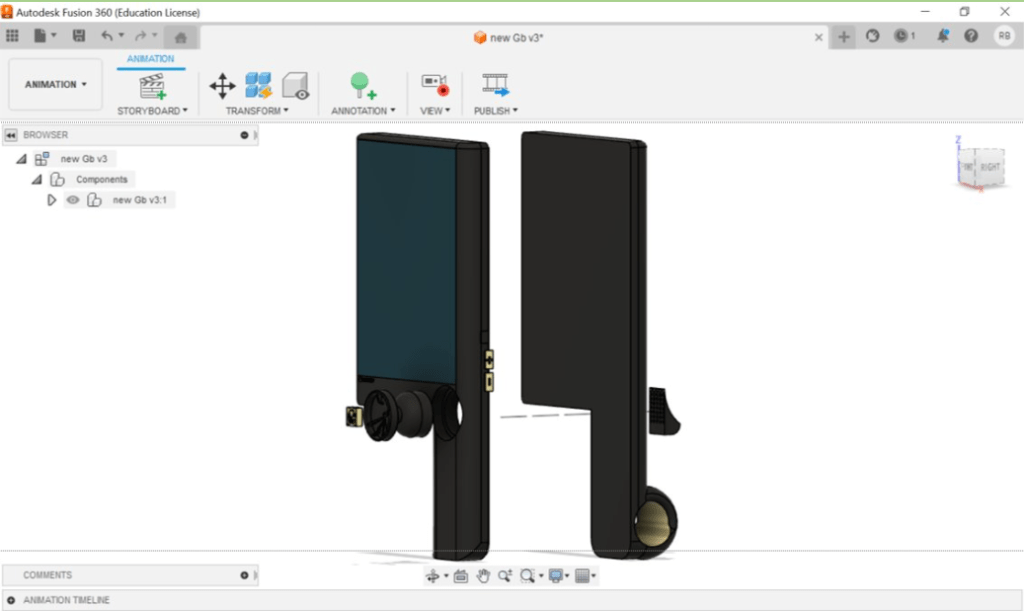Open the Data Panel grid icon

pyautogui.click(x=13, y=36)
